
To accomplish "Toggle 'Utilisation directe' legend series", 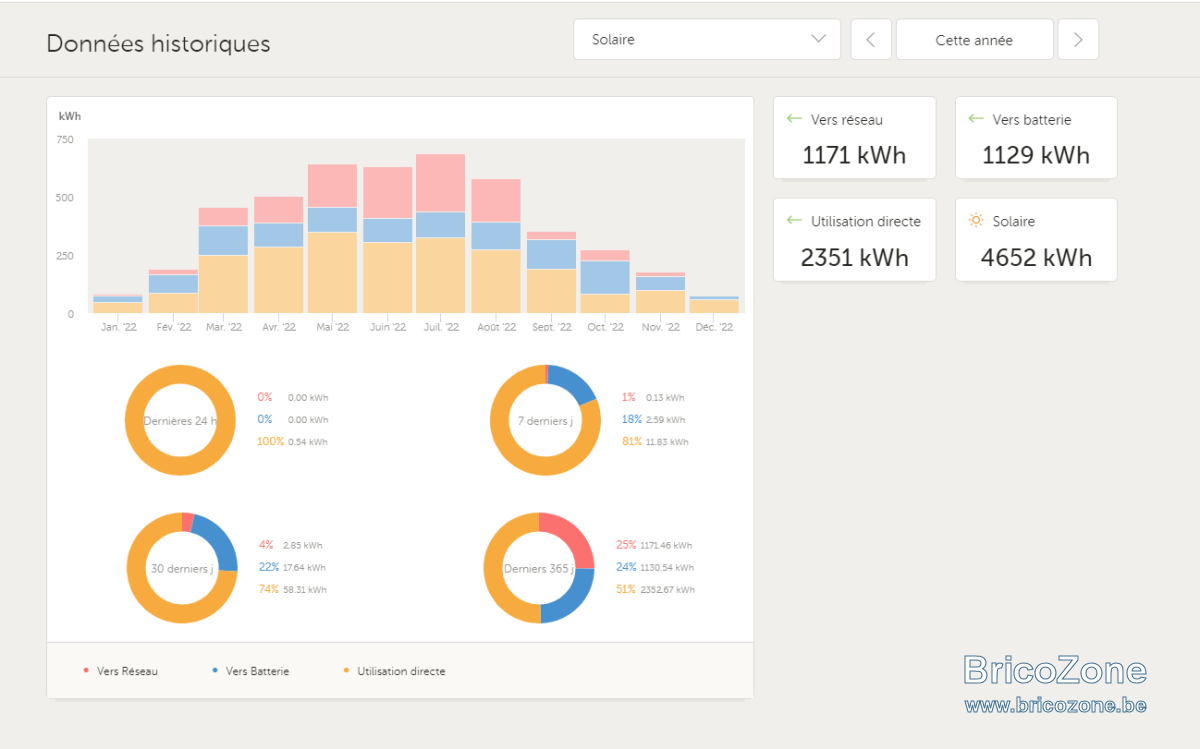I will pyautogui.click(x=393, y=671).
